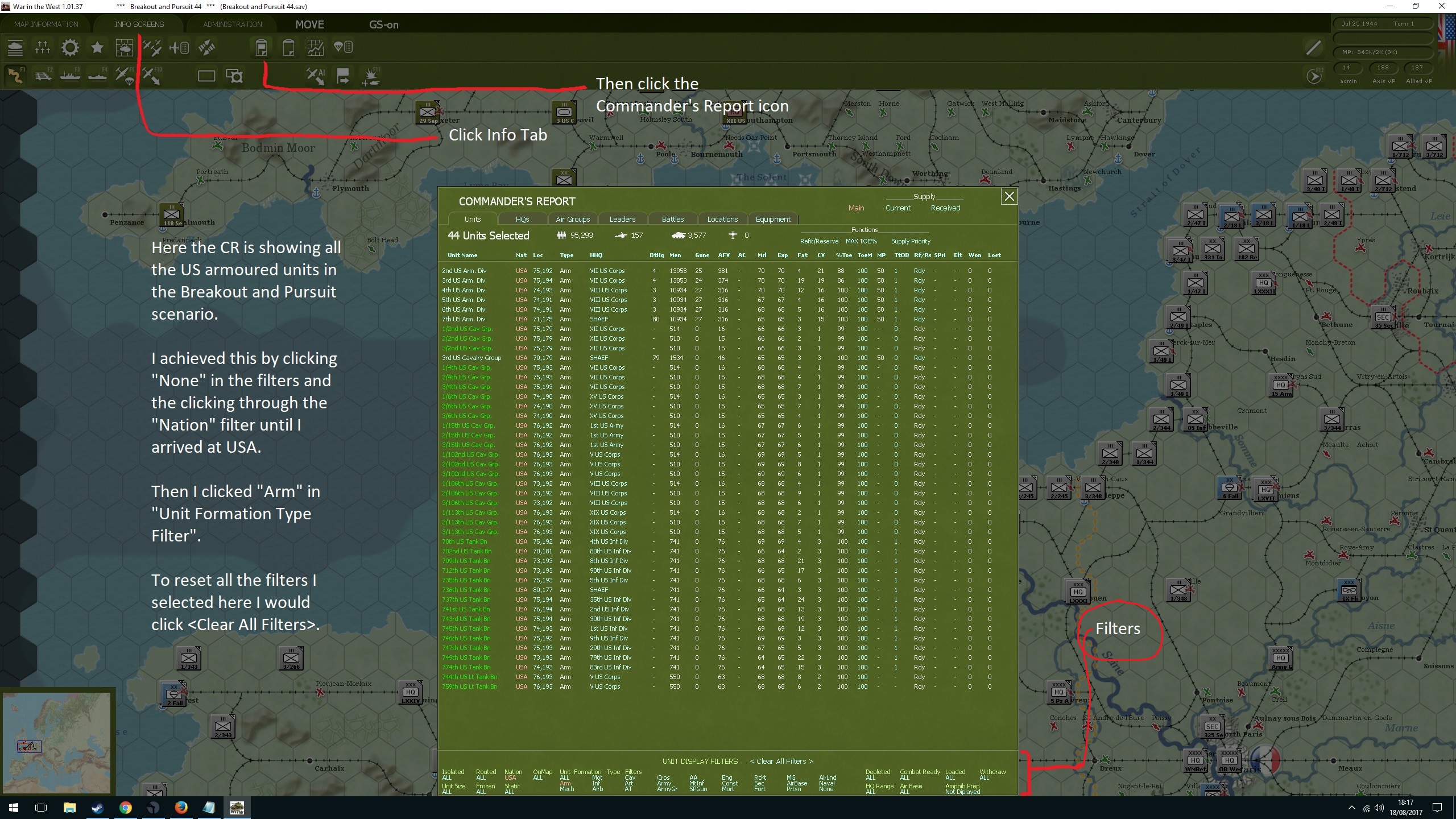Select the F2 rail transport icon
The height and width of the screenshot is (819, 1456).
click(43, 75)
